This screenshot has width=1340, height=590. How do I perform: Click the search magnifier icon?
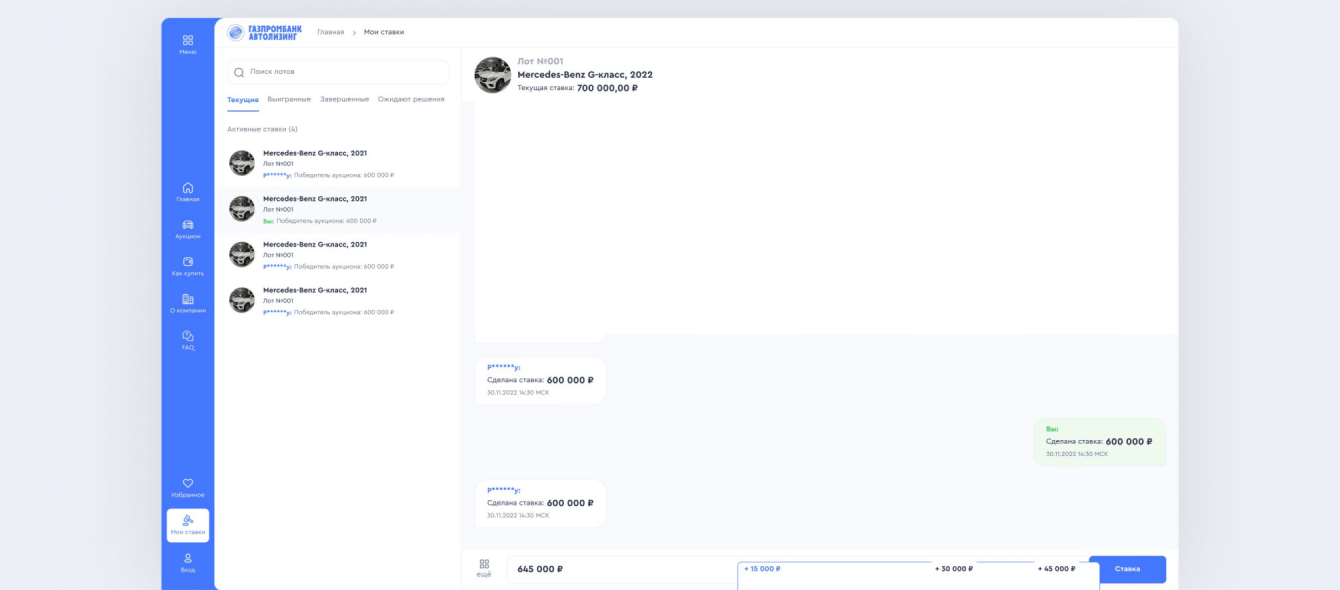click(239, 72)
